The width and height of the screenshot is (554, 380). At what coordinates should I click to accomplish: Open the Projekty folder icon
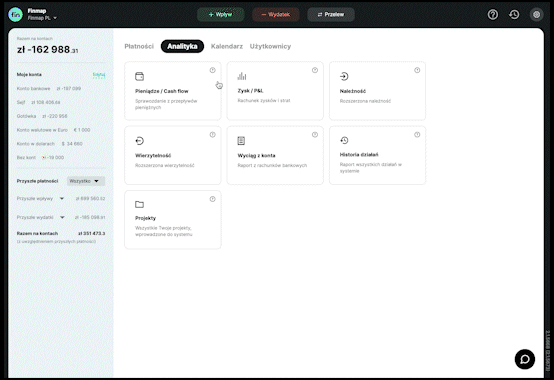coord(140,204)
